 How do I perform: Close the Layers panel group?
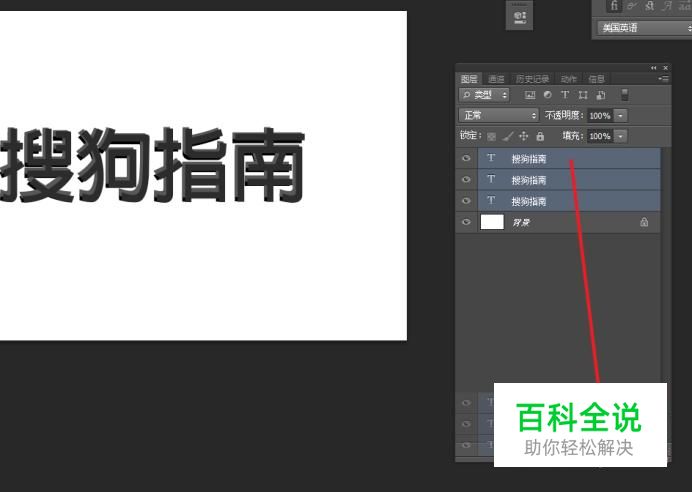click(666, 68)
